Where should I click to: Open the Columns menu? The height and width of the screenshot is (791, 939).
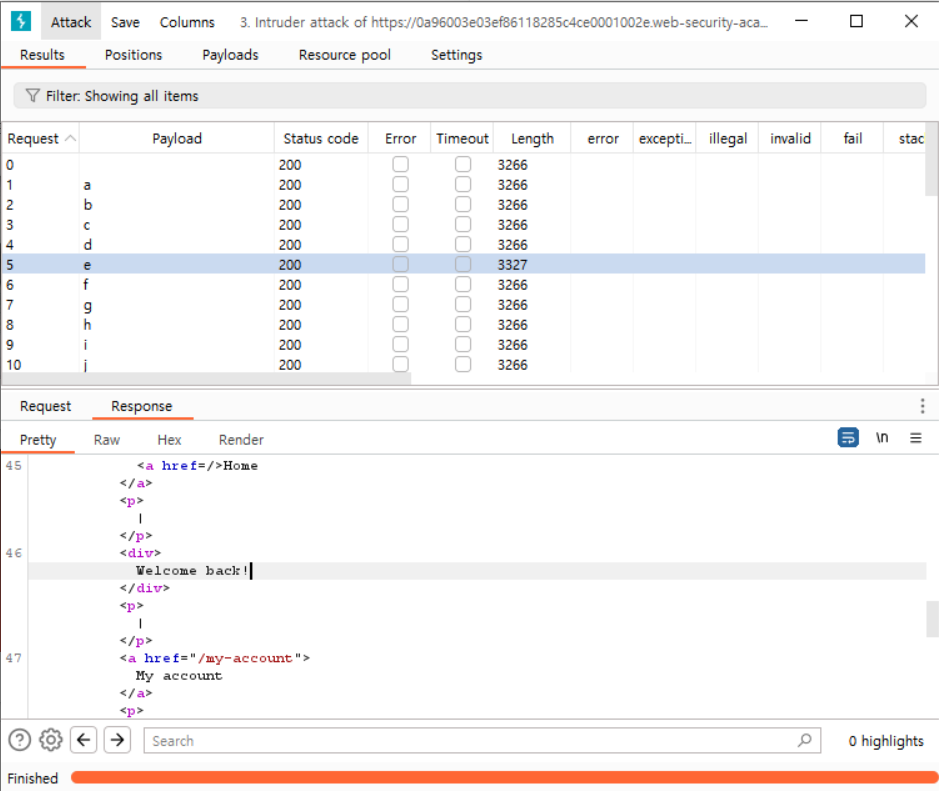pos(187,22)
